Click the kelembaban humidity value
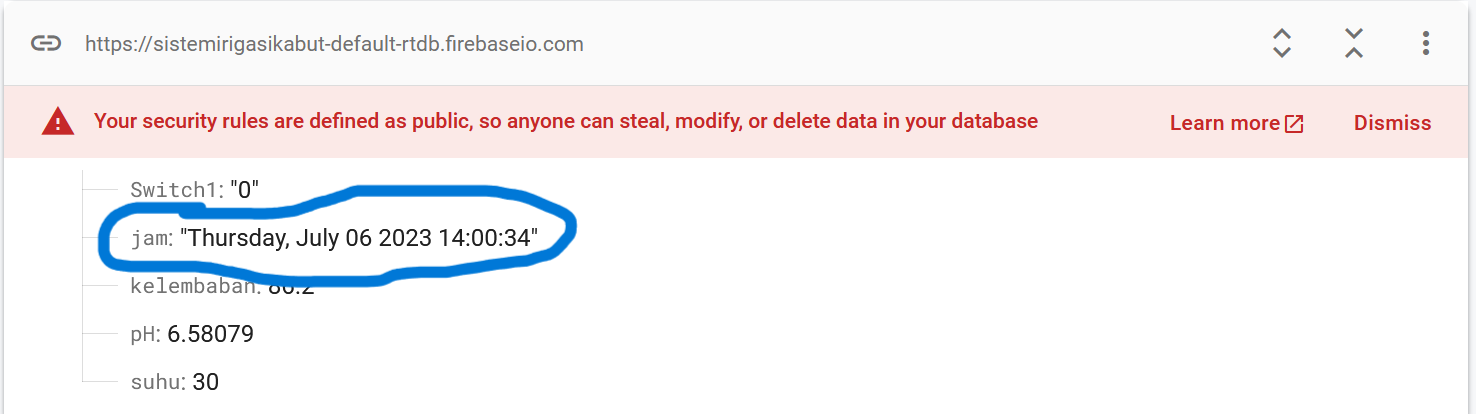Screen dimensions: 1476x414 [x=291, y=288]
